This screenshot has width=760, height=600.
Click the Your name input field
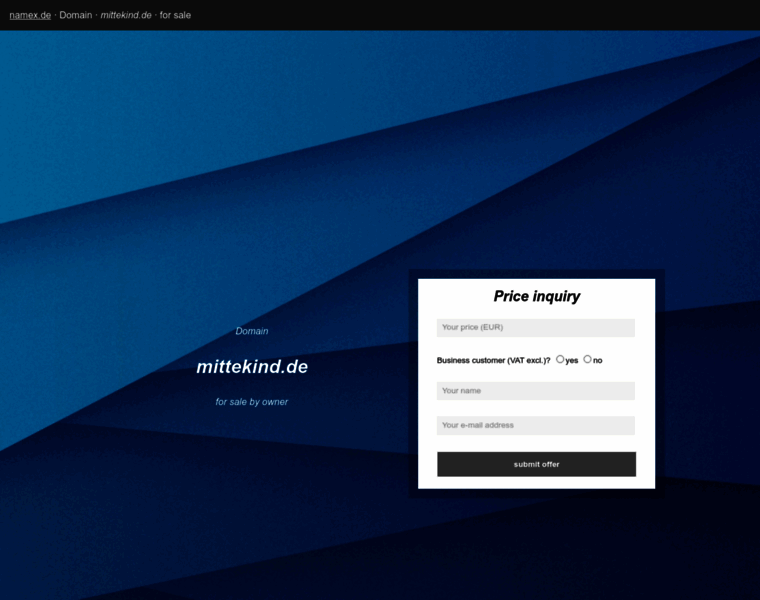536,391
